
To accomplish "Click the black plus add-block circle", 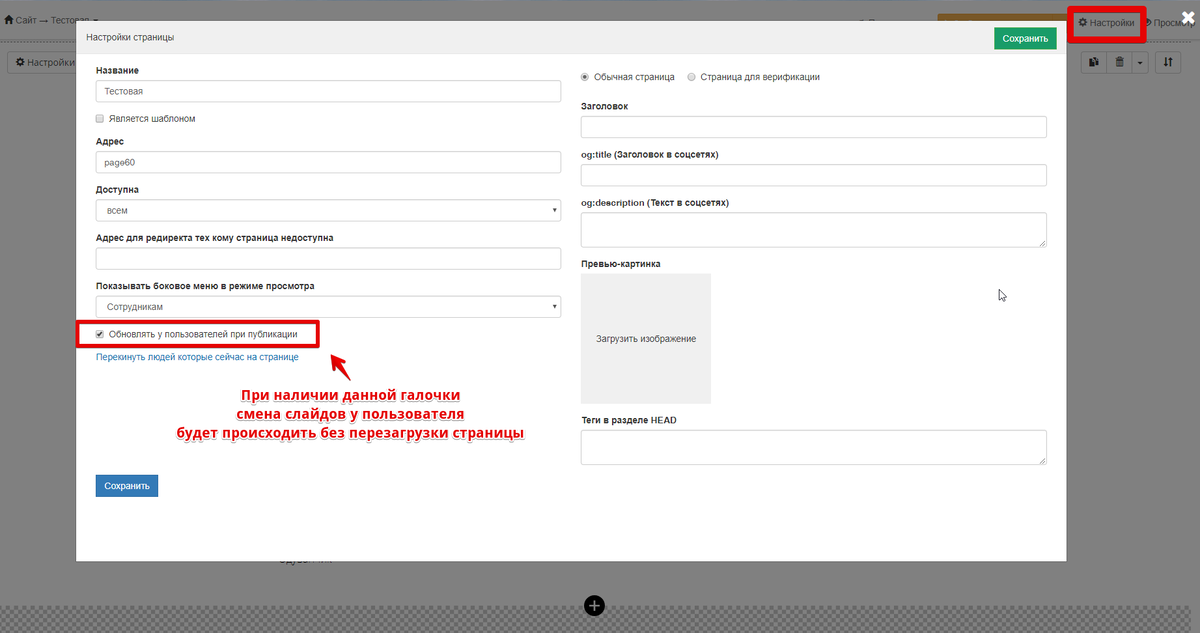I will [x=594, y=605].
